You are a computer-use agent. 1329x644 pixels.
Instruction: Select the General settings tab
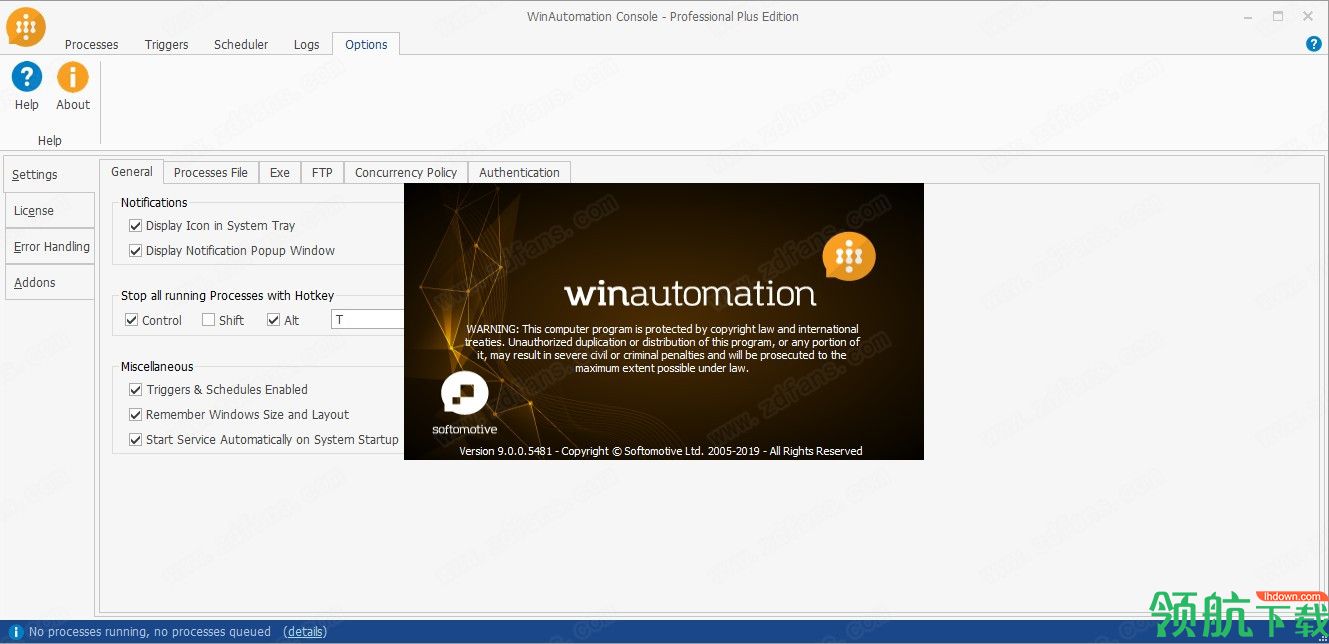(131, 172)
